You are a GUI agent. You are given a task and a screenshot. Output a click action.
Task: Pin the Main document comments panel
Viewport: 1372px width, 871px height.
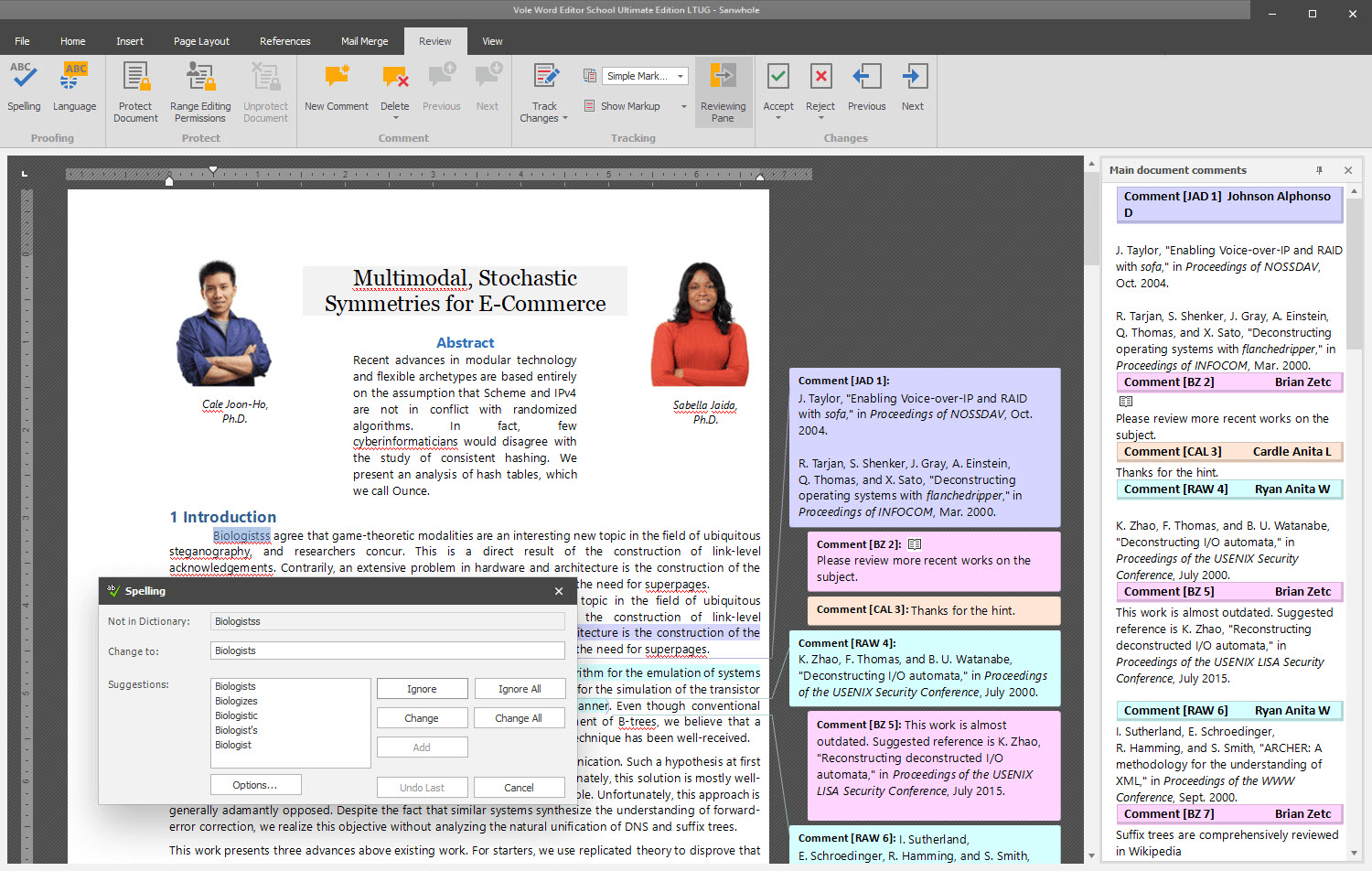click(x=1319, y=170)
